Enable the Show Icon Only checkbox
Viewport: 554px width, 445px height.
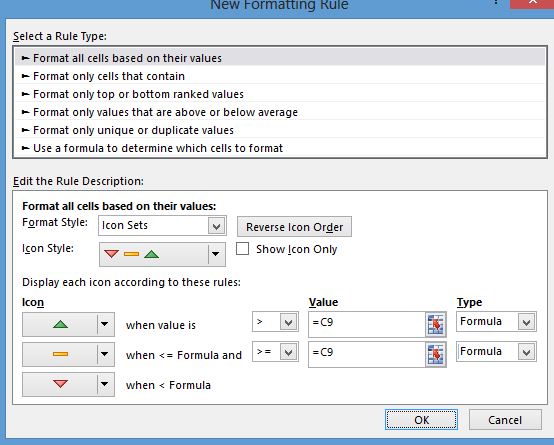tap(242, 248)
